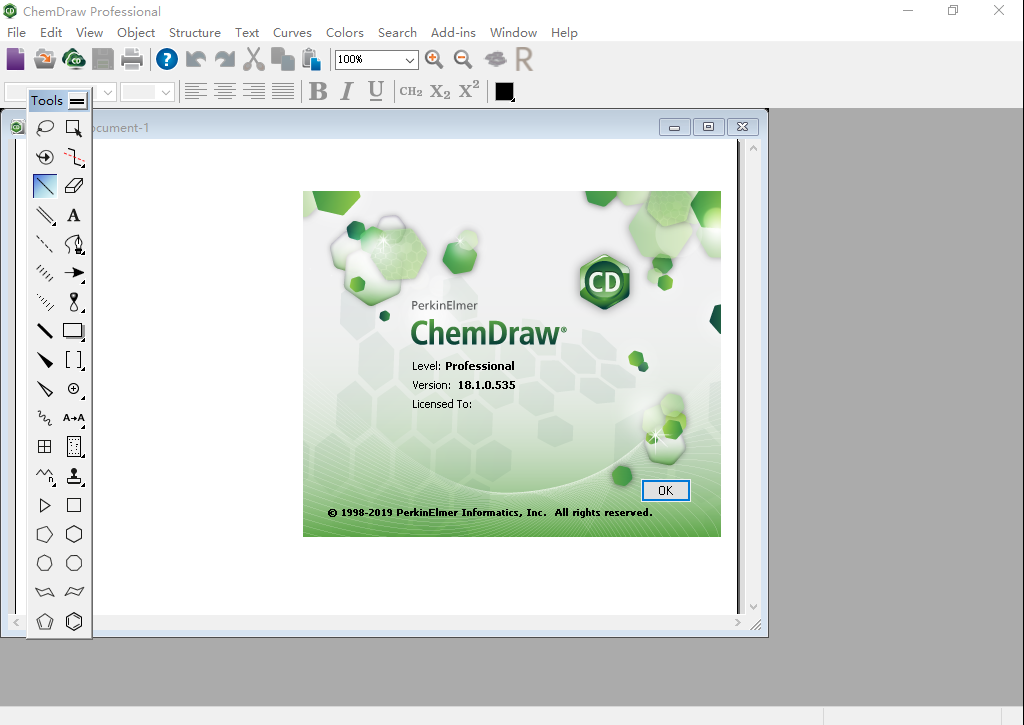This screenshot has height=725, width=1024.
Task: Select the cyclohexane ring tool
Action: coord(73,534)
